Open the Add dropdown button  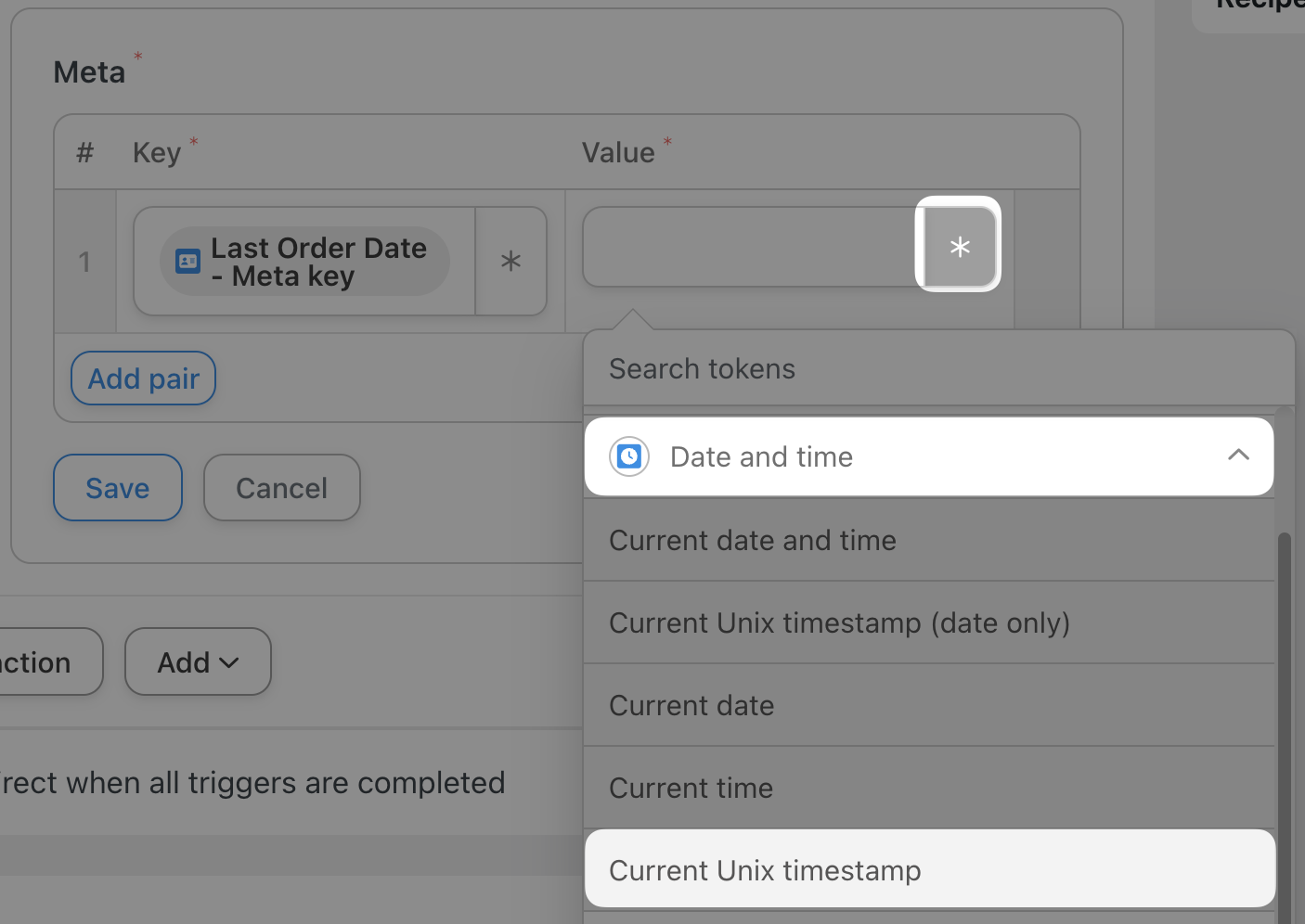click(198, 662)
